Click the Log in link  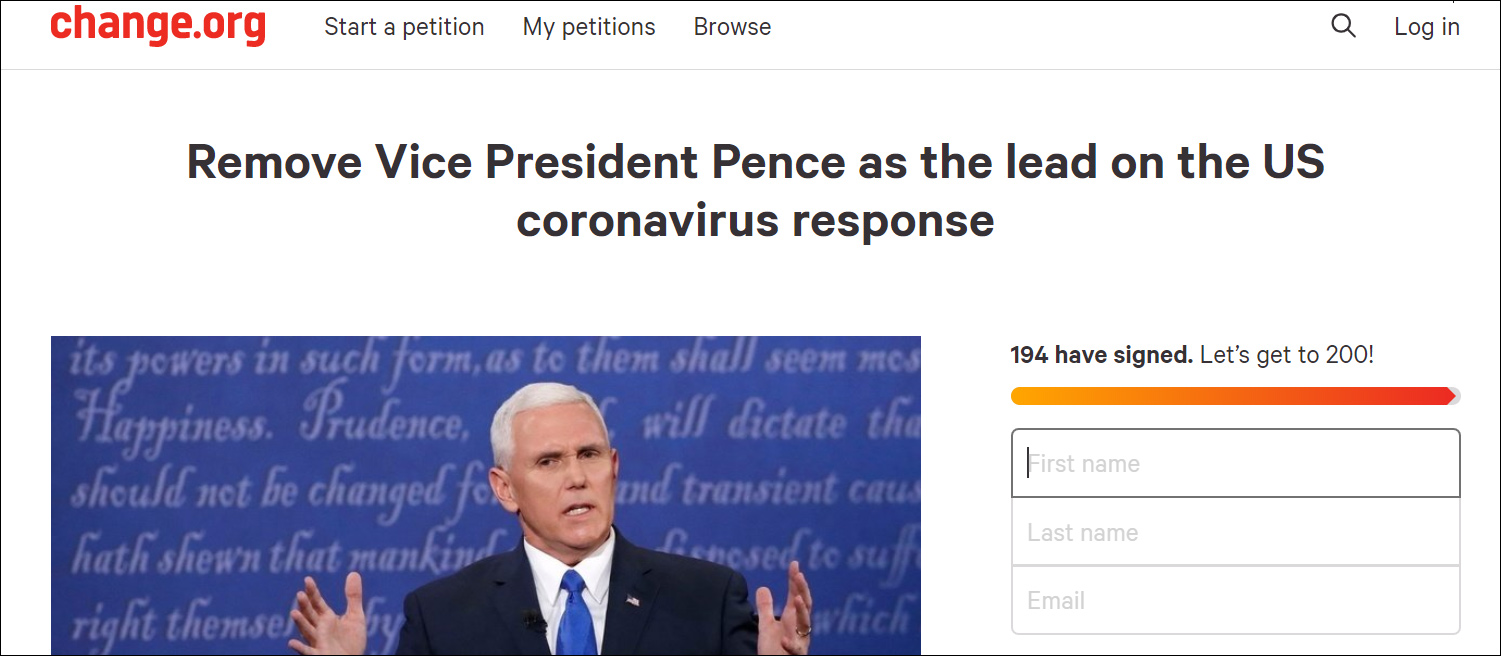(1427, 27)
